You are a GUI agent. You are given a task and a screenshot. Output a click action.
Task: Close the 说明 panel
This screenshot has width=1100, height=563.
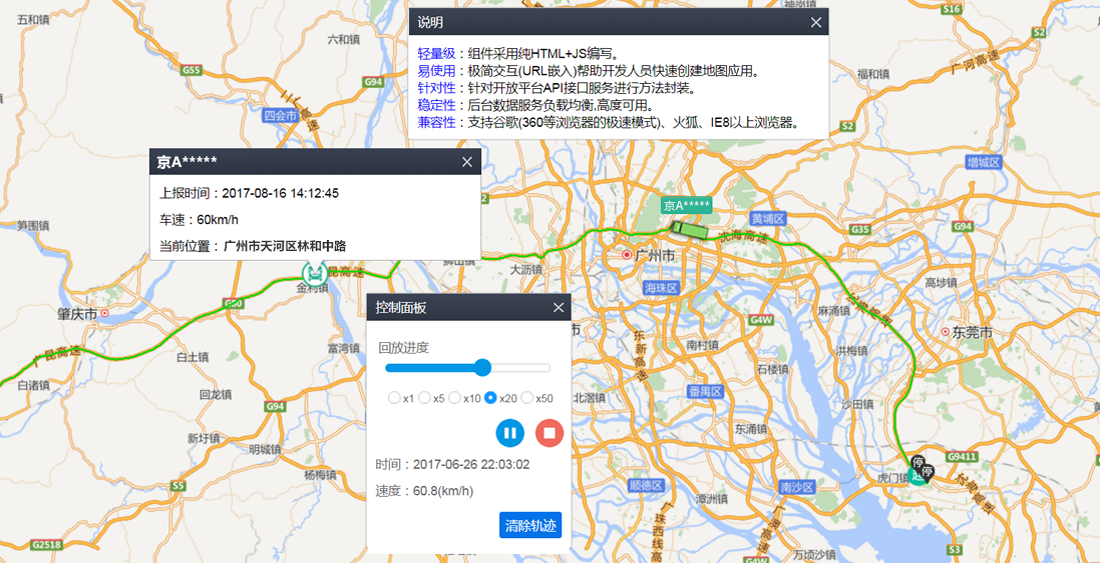click(x=816, y=22)
